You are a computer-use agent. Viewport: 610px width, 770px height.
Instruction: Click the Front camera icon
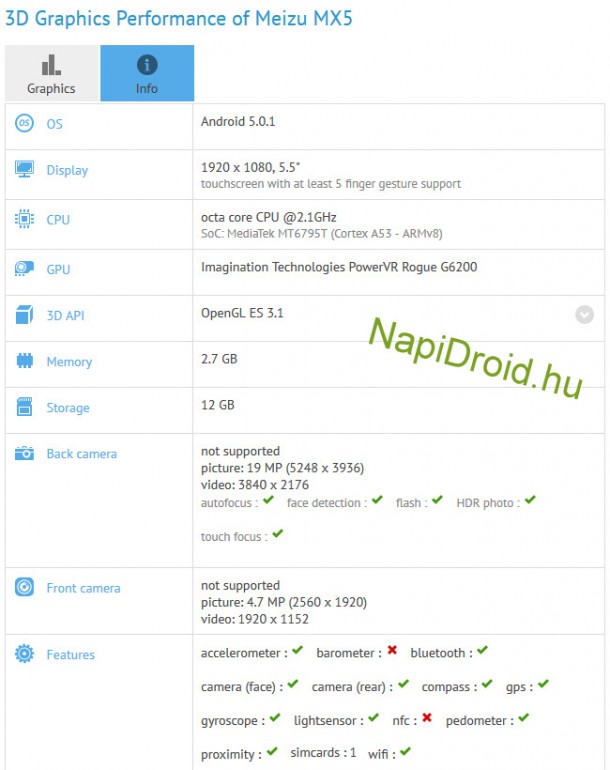point(25,588)
